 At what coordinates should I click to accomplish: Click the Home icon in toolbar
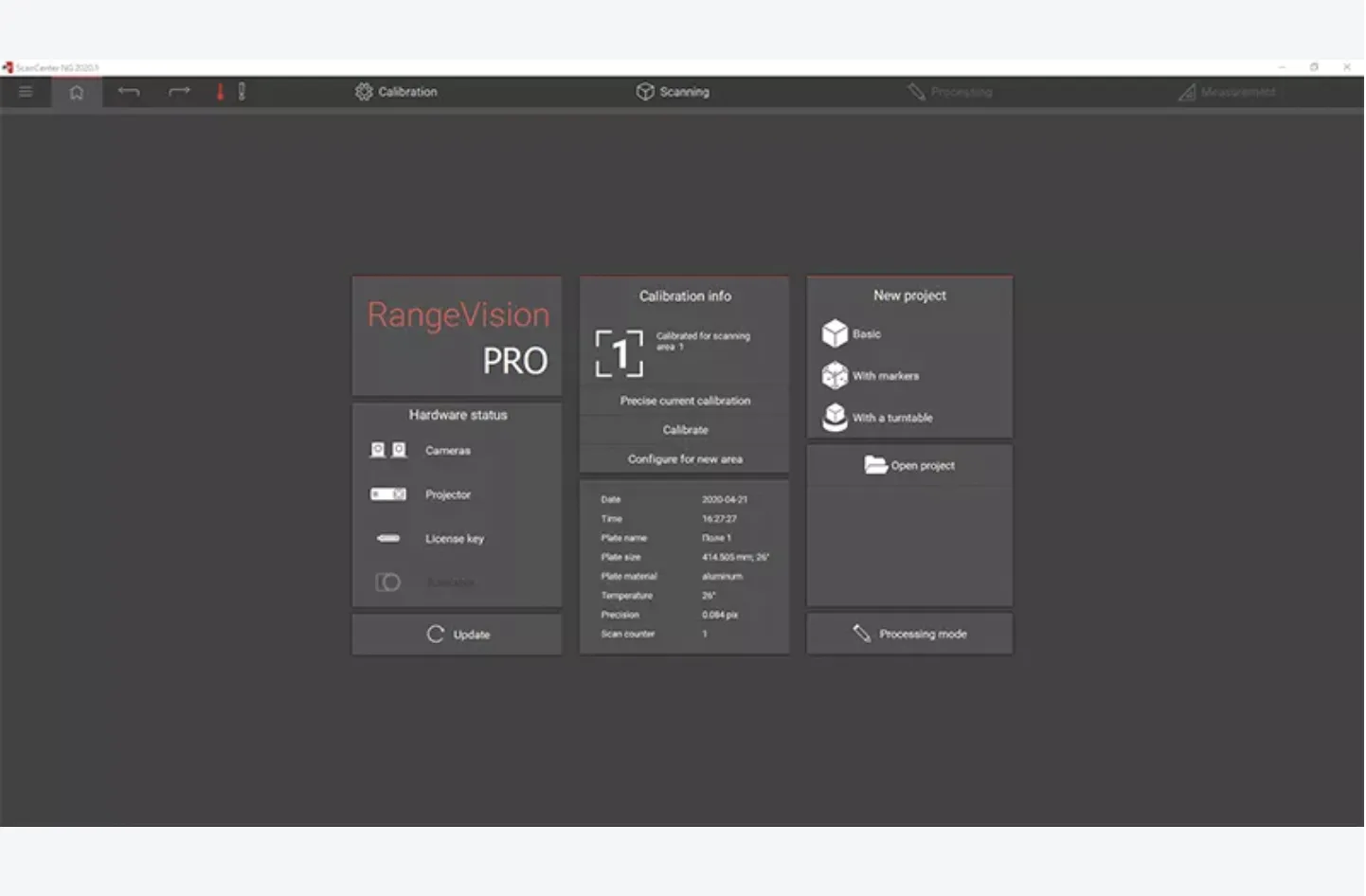[77, 92]
